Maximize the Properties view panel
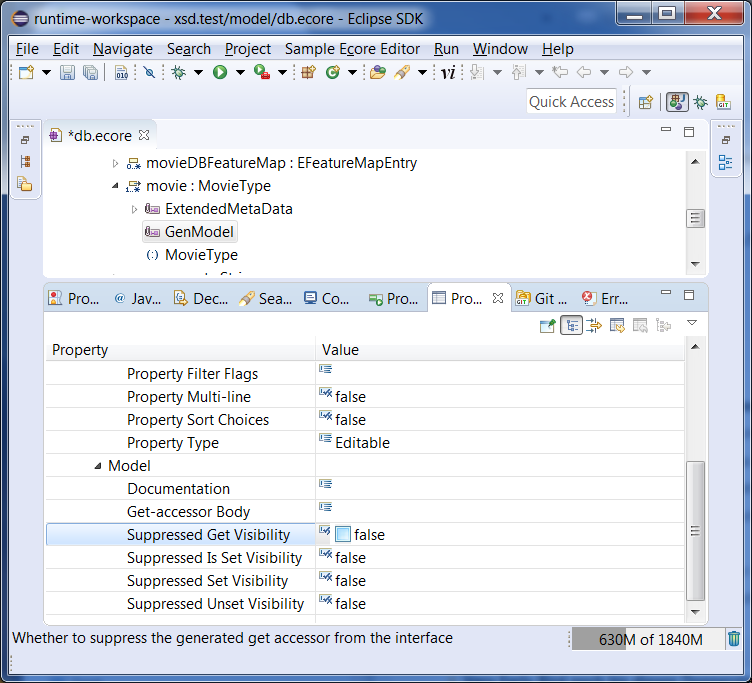The image size is (752, 683). (689, 294)
